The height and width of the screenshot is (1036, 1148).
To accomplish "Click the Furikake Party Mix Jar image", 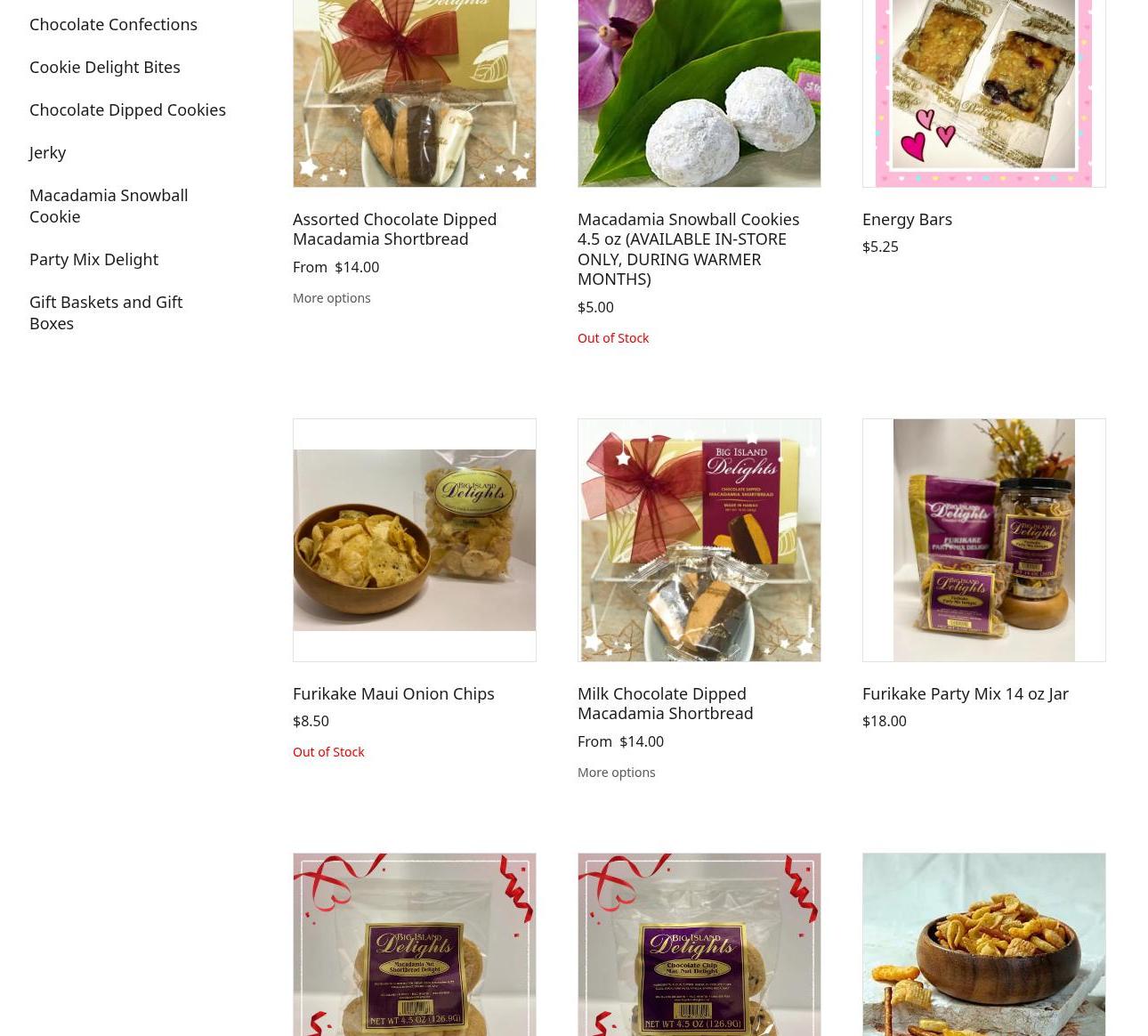I will click(x=983, y=540).
